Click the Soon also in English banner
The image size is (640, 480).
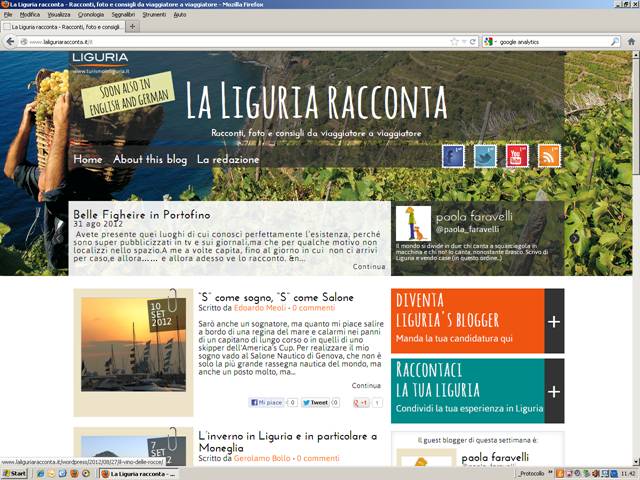pyautogui.click(x=128, y=96)
